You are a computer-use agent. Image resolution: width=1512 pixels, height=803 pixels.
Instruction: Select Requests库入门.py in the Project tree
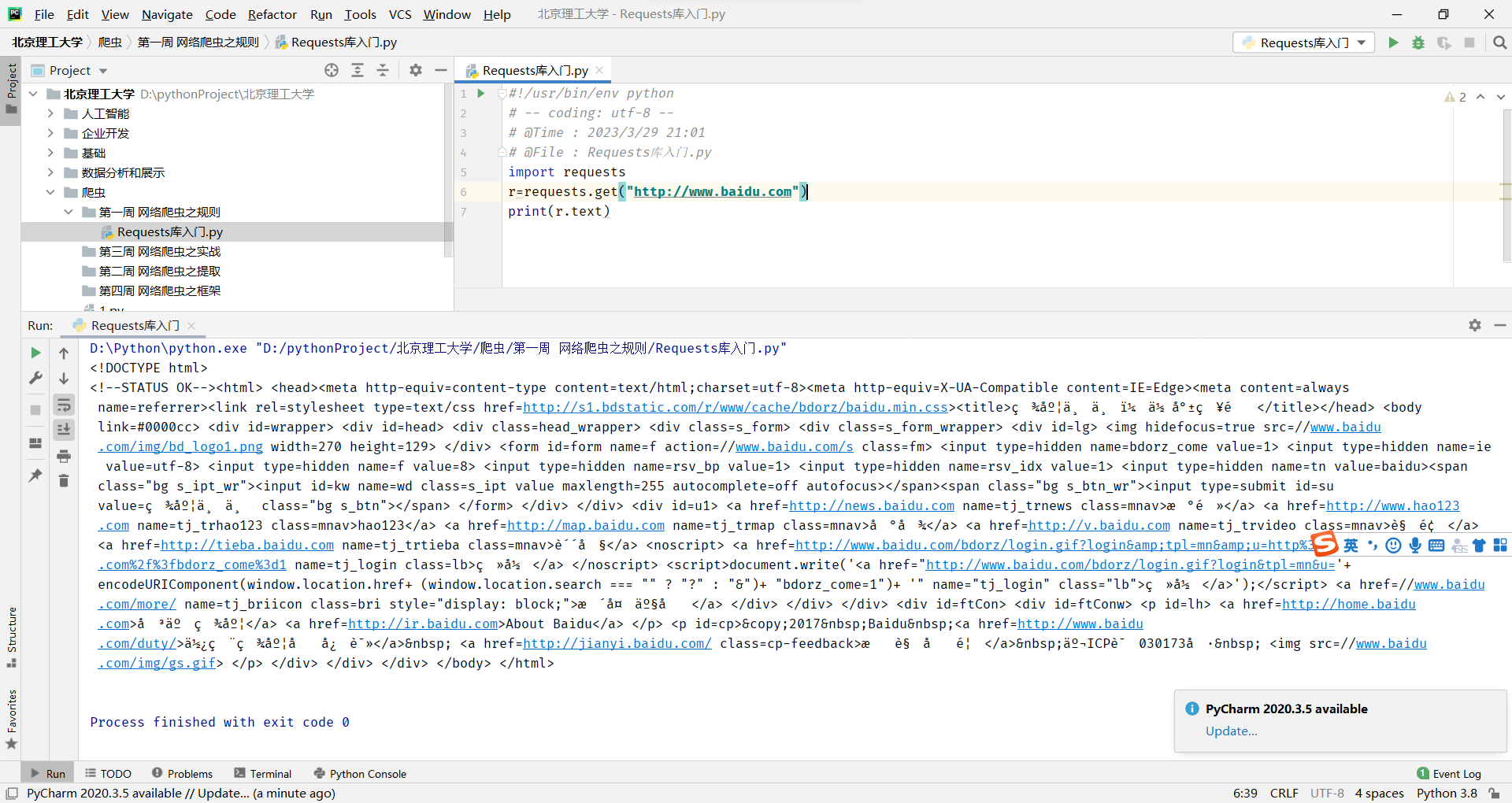click(x=170, y=231)
